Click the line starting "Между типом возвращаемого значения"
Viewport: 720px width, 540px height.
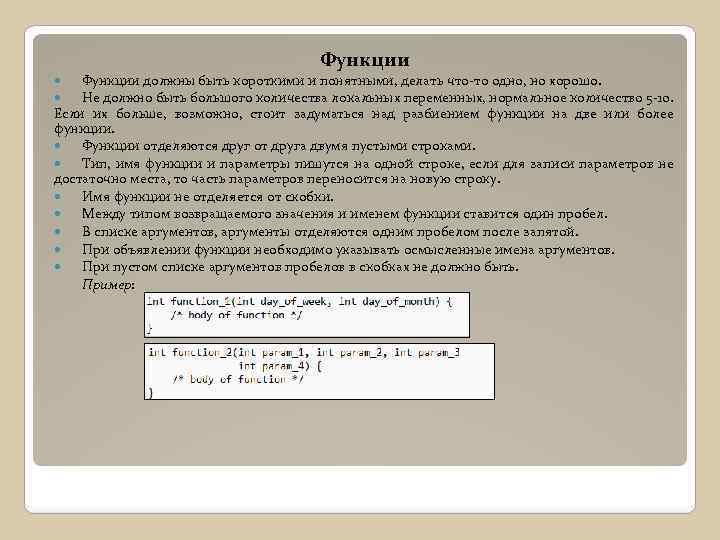[344, 214]
